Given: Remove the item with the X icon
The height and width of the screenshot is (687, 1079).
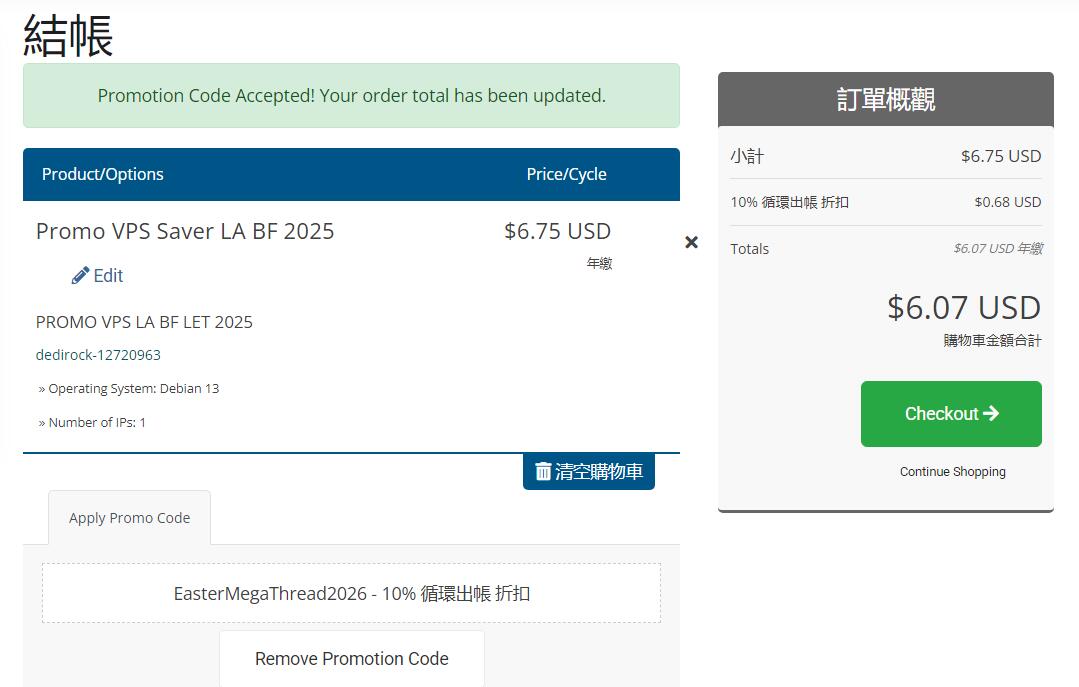Looking at the screenshot, I should 691,242.
